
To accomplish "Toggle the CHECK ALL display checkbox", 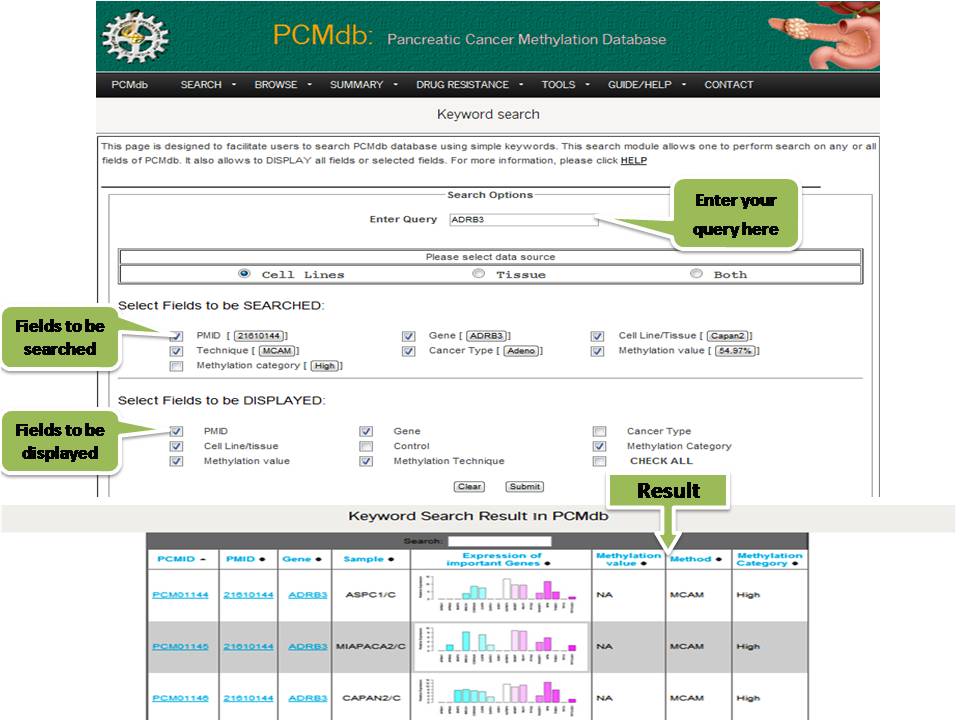I will [599, 462].
